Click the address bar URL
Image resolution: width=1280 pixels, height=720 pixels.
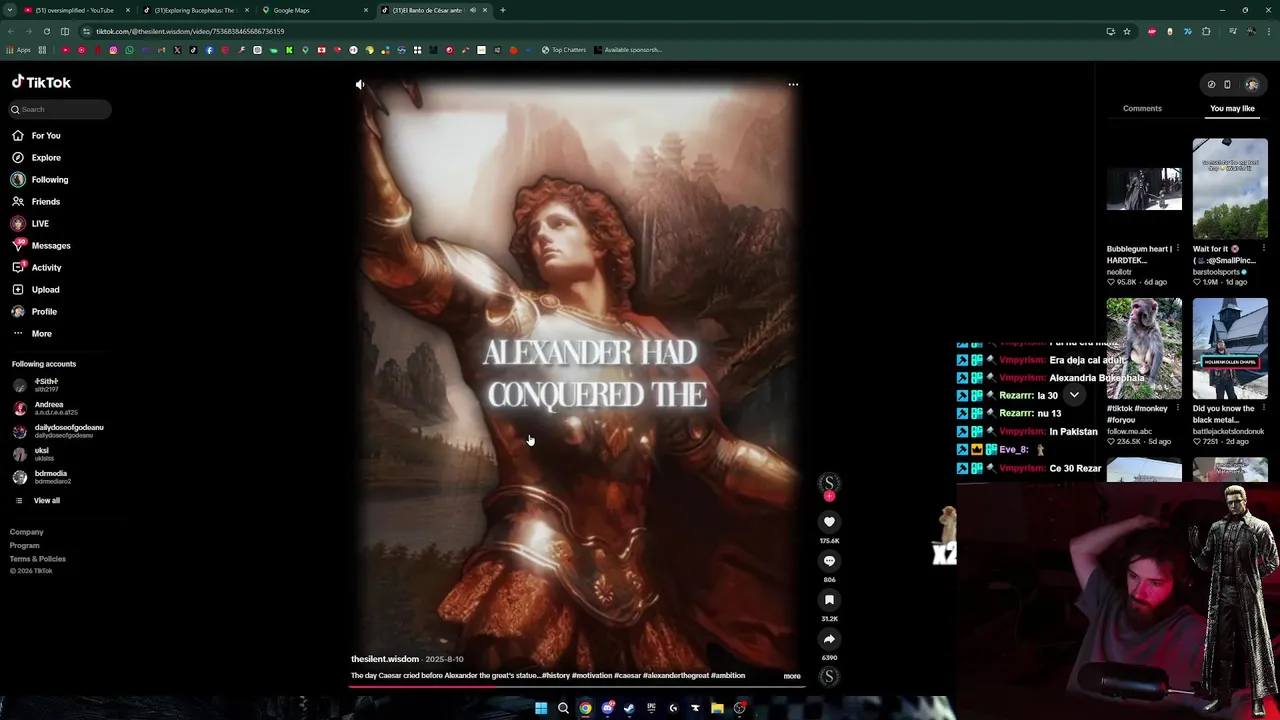click(190, 32)
